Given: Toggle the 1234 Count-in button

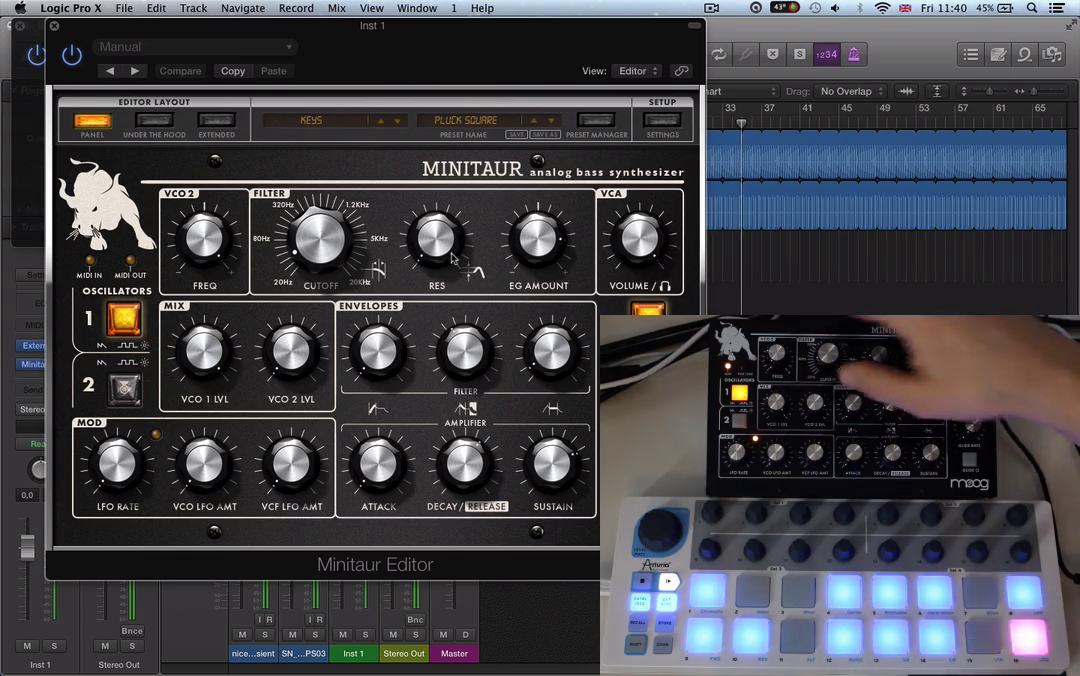Looking at the screenshot, I should pyautogui.click(x=827, y=54).
